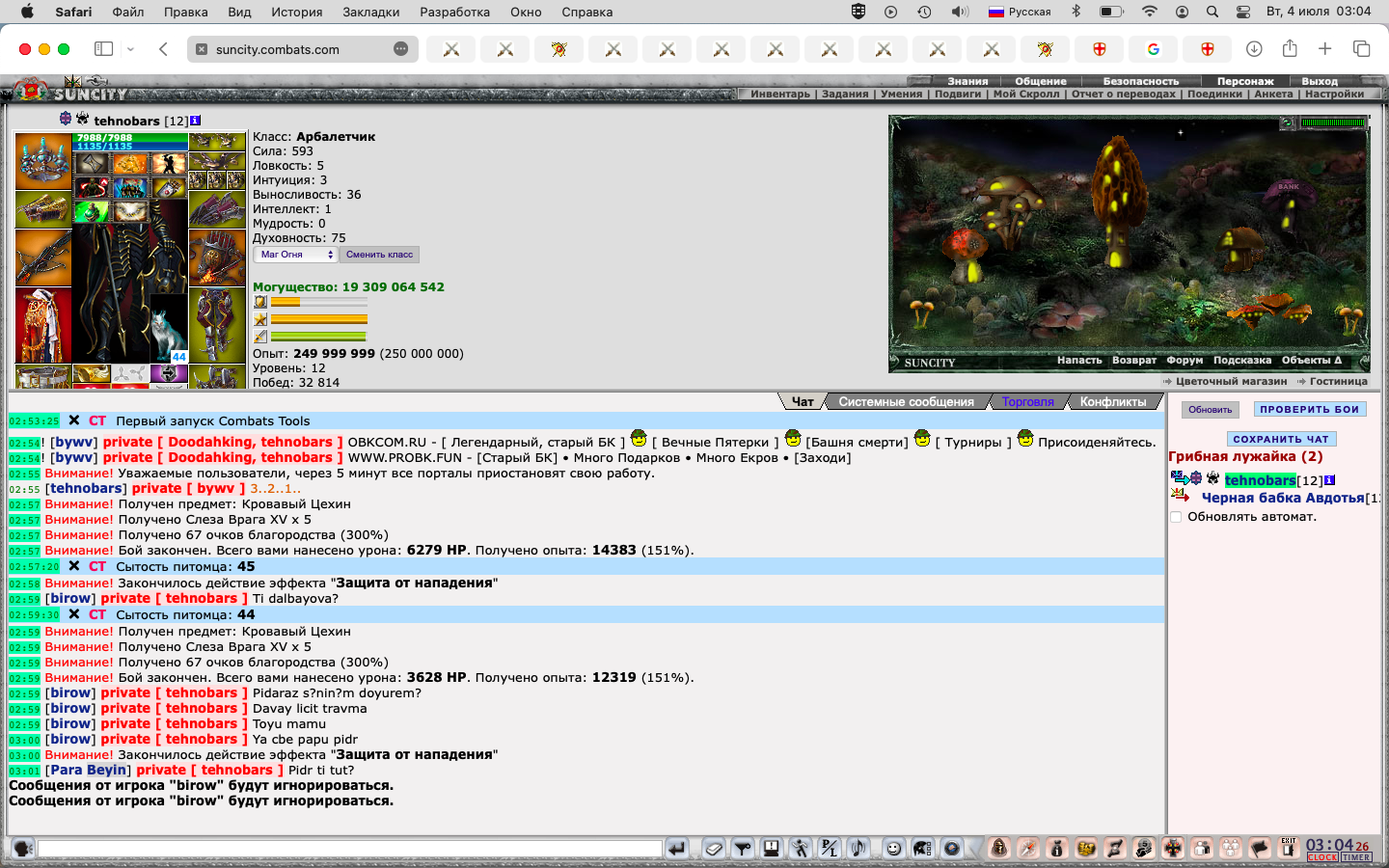The height and width of the screenshot is (868, 1389).
Task: Click the two-arrows exchange icon
Action: coord(1115,848)
